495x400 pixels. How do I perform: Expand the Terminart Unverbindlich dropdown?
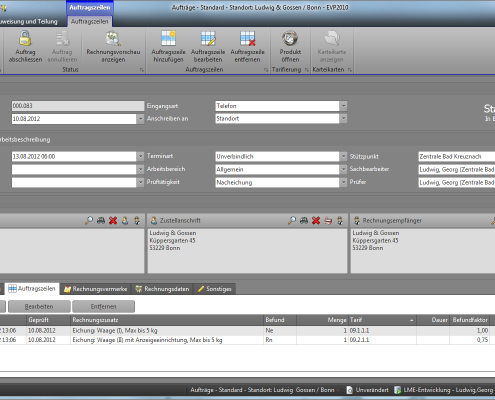[343, 156]
